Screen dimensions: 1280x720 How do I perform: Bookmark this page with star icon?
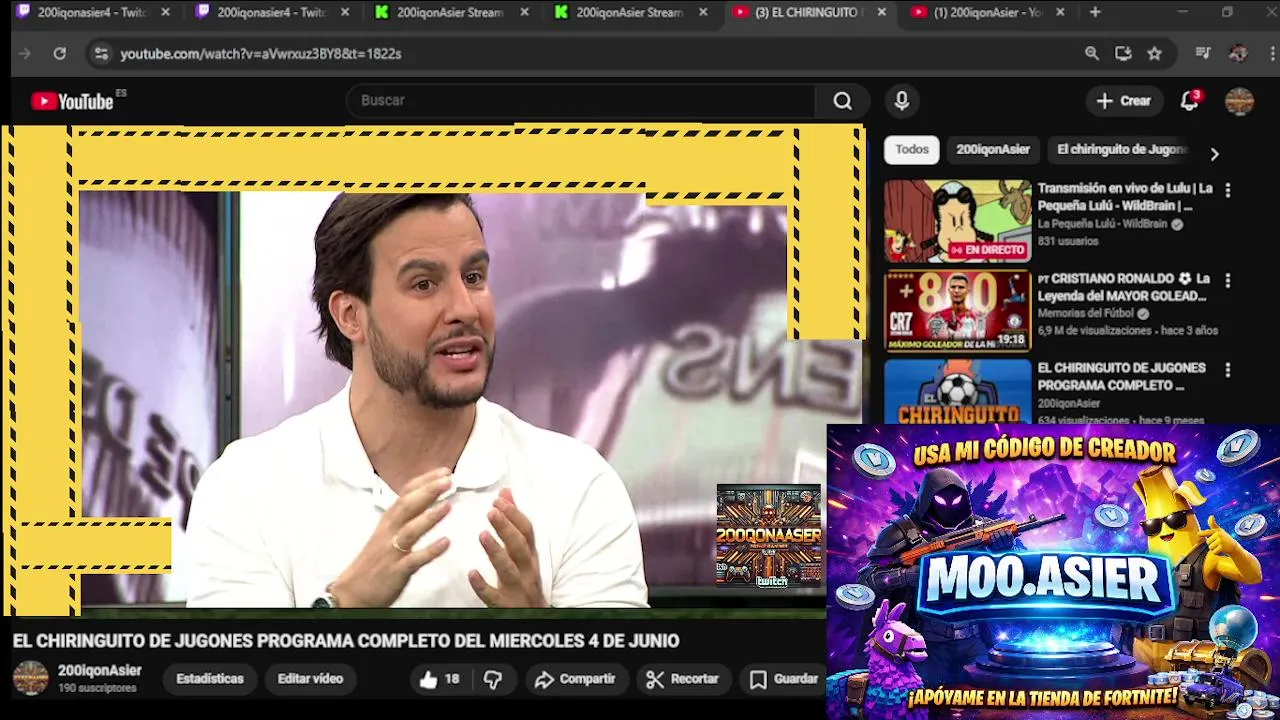[1155, 53]
